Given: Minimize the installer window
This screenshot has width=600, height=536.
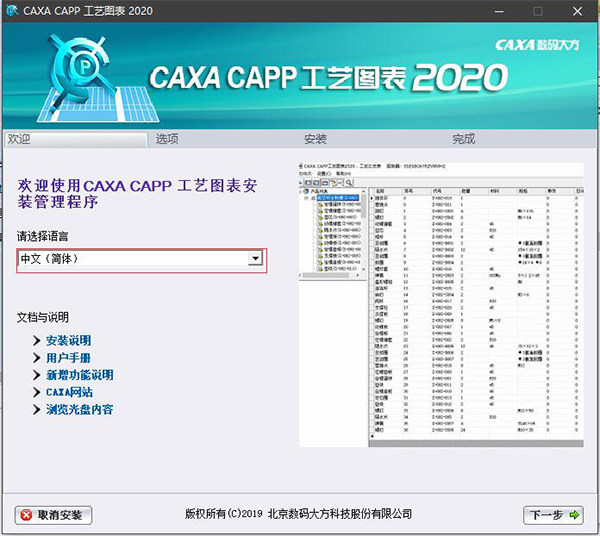Looking at the screenshot, I should pyautogui.click(x=494, y=12).
